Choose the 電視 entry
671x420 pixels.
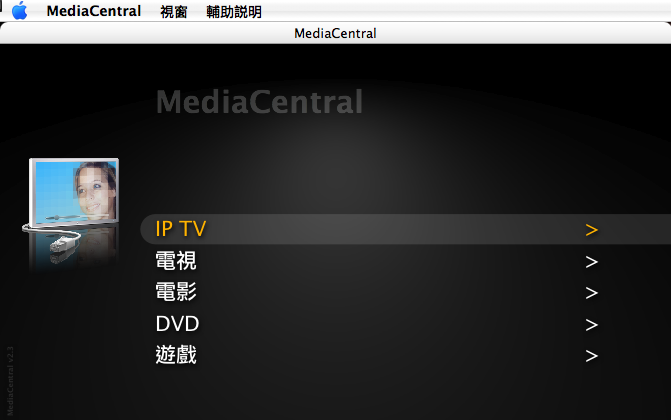click(176, 261)
